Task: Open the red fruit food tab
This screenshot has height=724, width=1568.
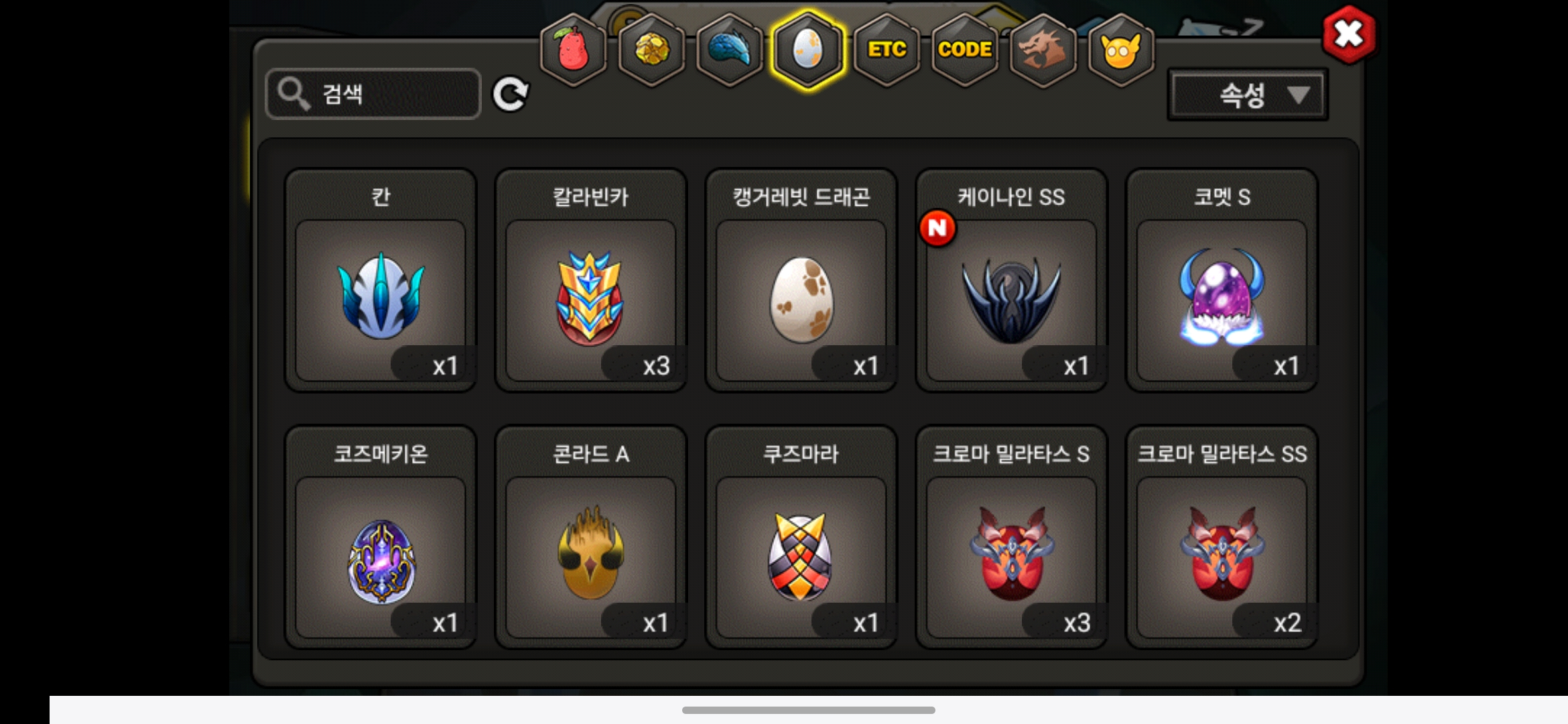Action: (x=573, y=50)
